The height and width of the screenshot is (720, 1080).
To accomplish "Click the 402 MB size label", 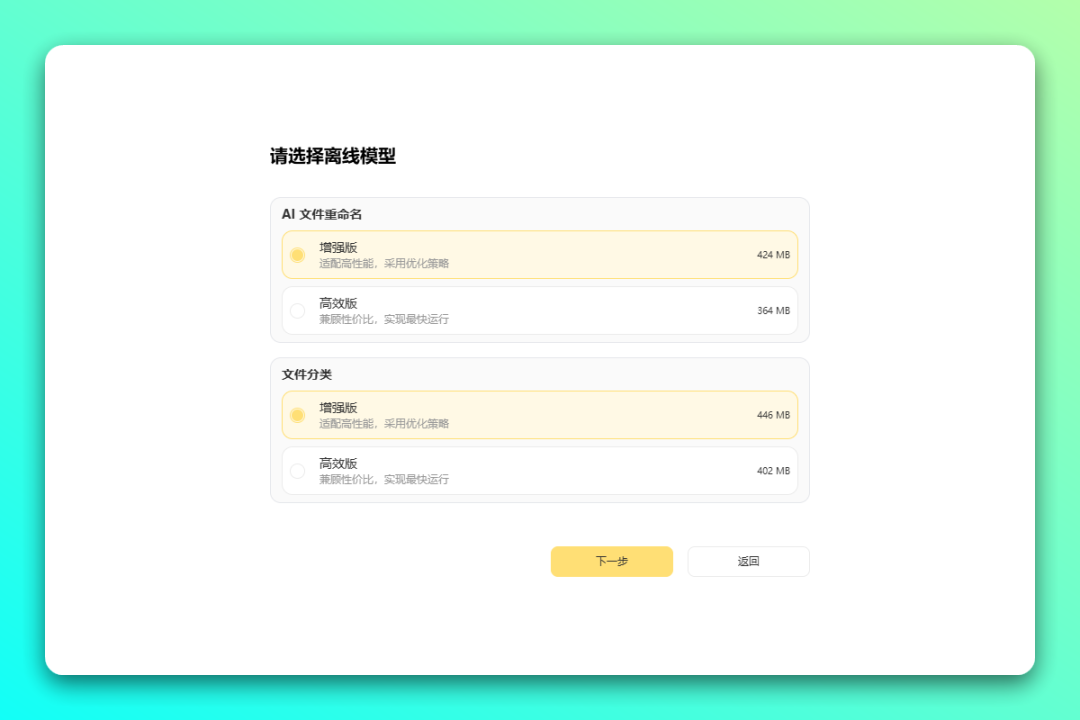I will 773,471.
